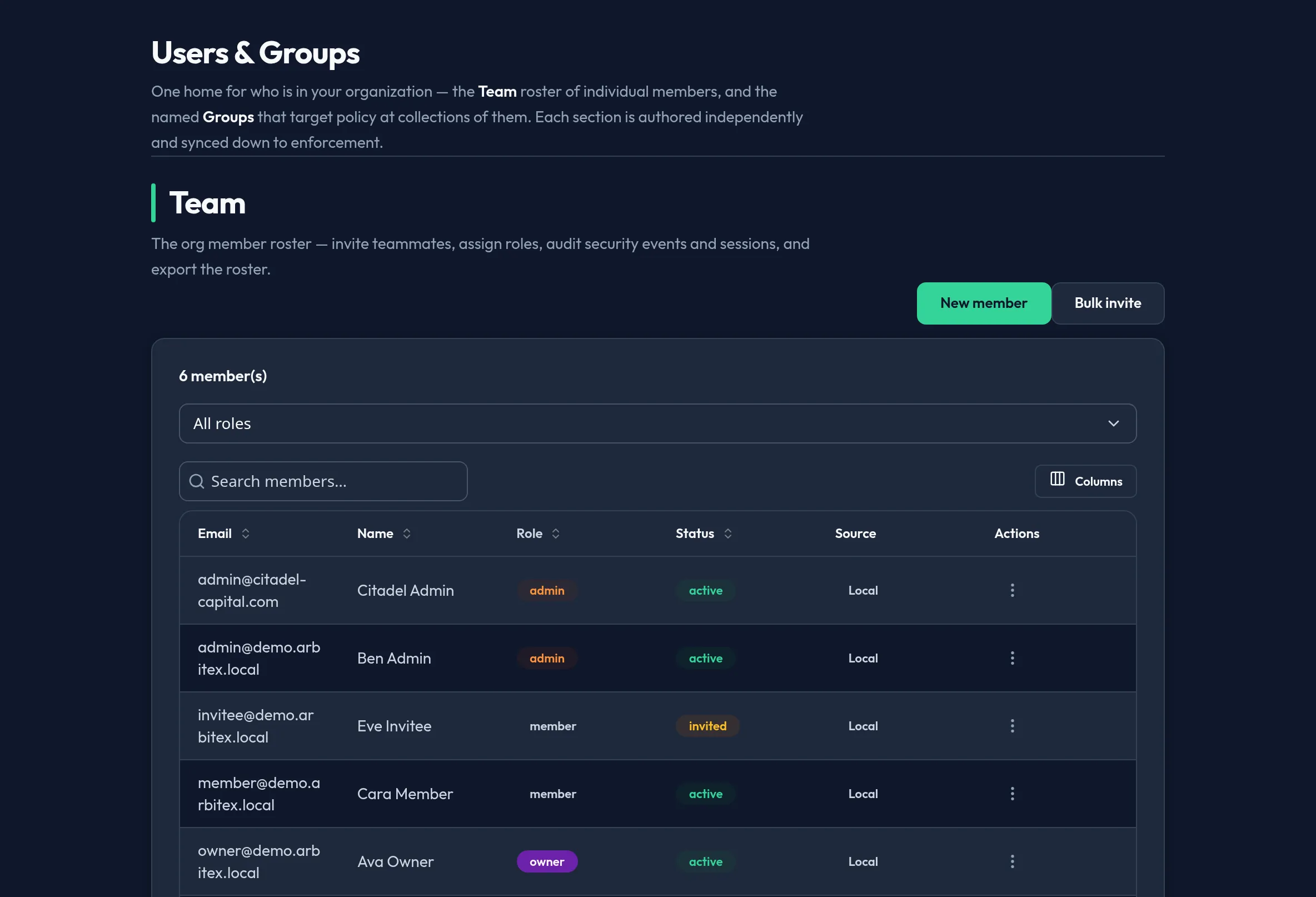Screen dimensions: 1316x897
Task: Open the All roles filter dropdown
Action: 657,423
